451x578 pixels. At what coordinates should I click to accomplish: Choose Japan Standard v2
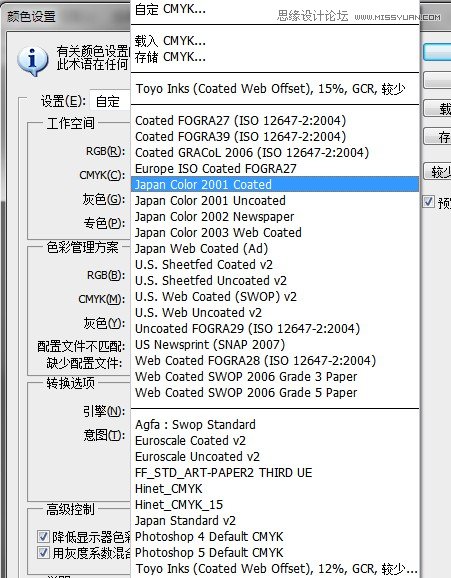[275, 520]
